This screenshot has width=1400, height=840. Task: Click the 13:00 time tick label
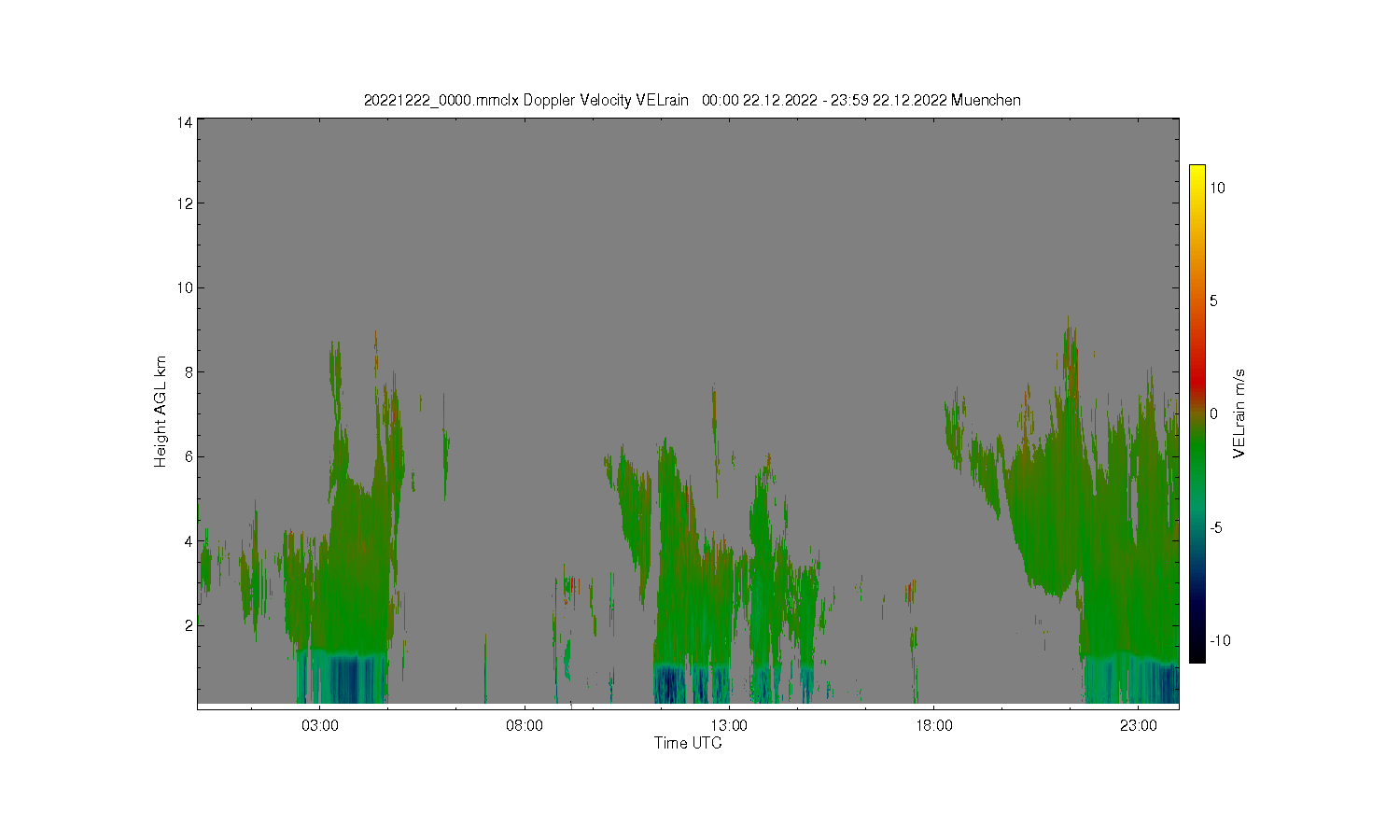tap(729, 725)
